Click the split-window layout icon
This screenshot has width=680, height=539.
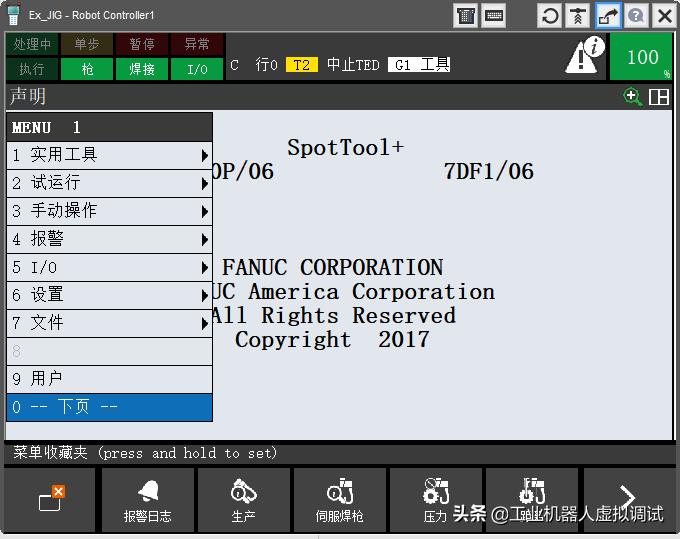(x=658, y=96)
